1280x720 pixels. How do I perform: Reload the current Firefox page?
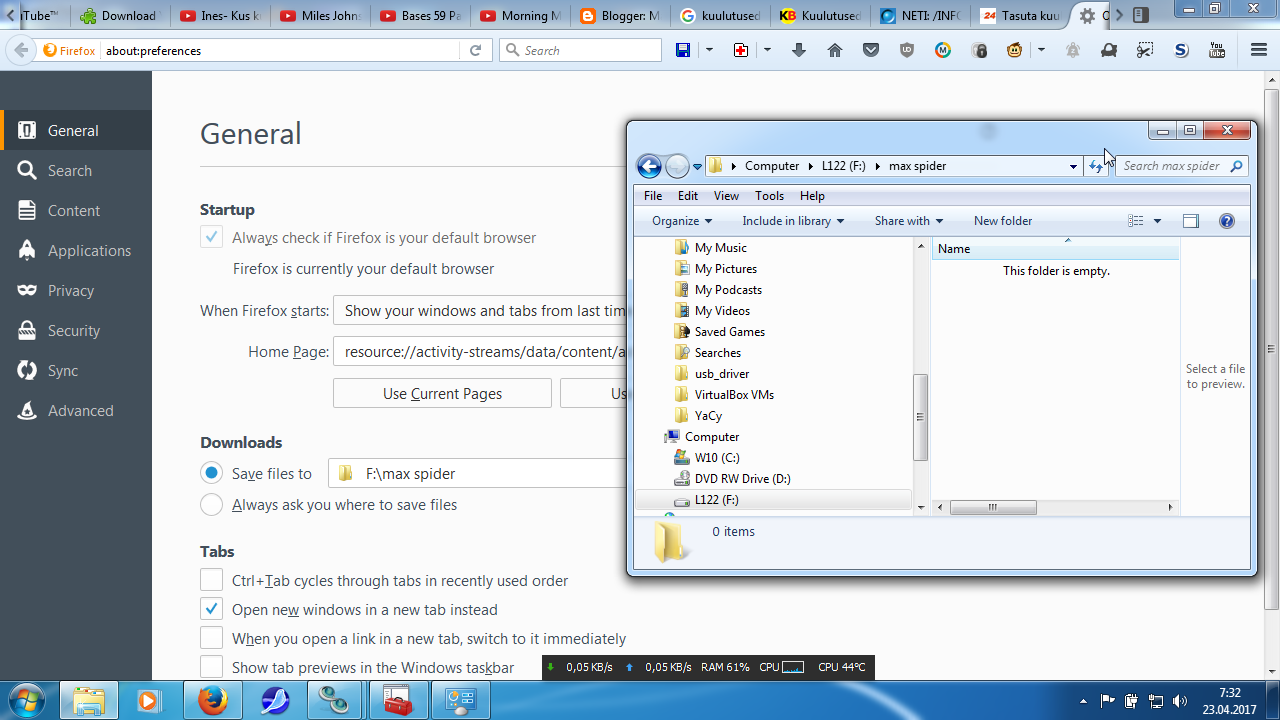[475, 50]
